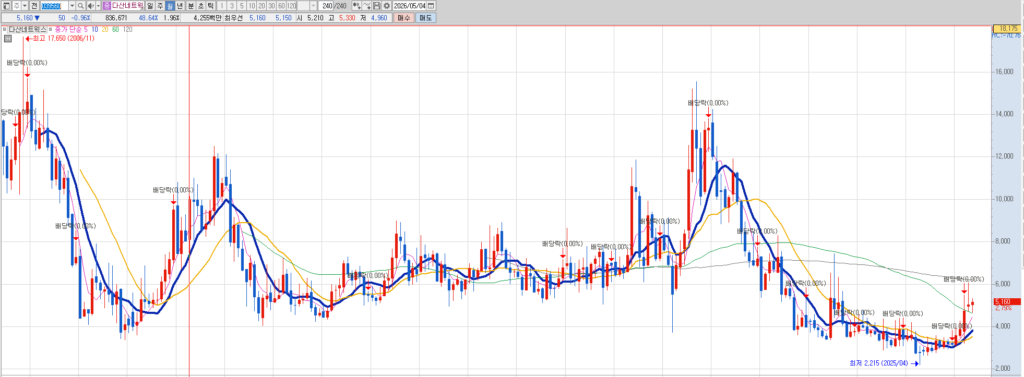
Task: Open the minute interval combo box
Action: click(307, 6)
